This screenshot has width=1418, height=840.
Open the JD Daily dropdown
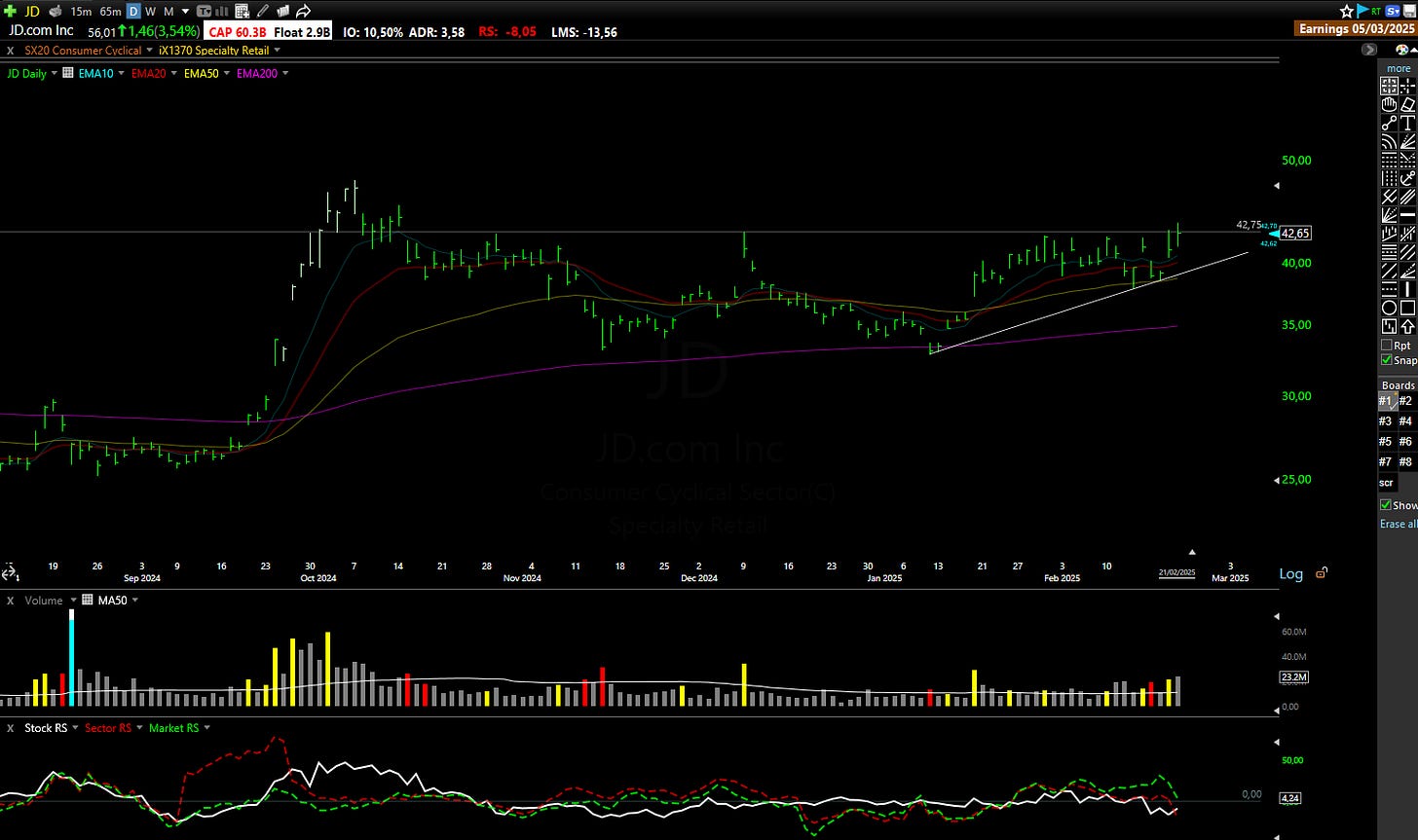55,73
